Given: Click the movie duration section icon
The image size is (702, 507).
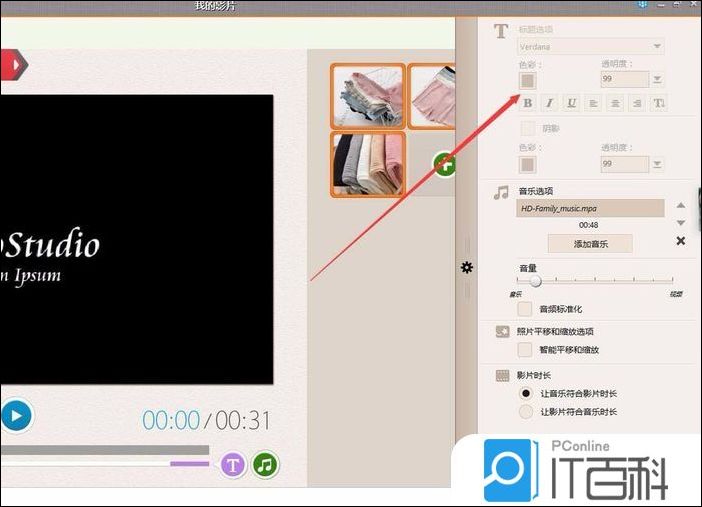Looking at the screenshot, I should pyautogui.click(x=502, y=375).
